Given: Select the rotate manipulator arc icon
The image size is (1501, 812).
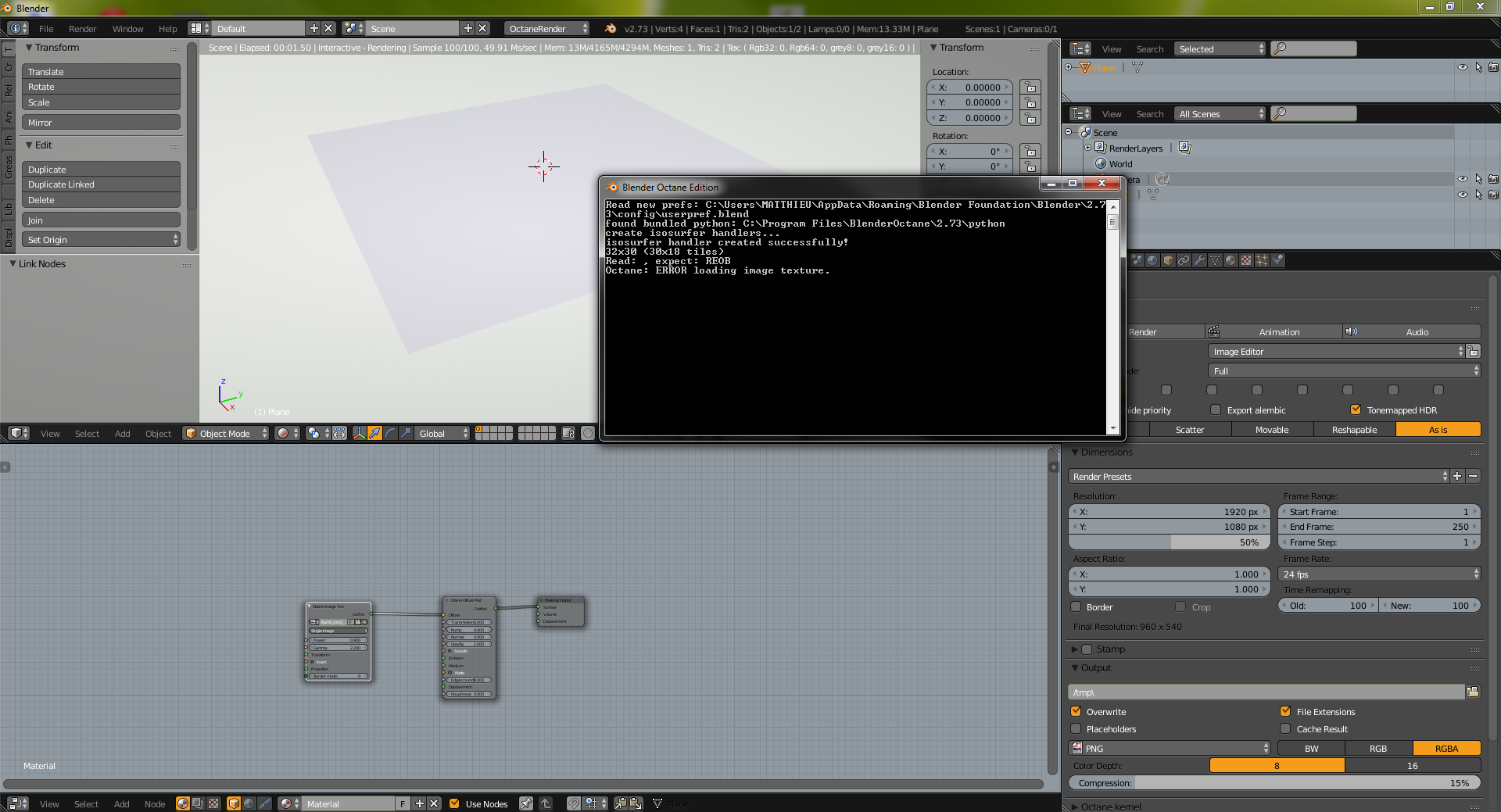Looking at the screenshot, I should coord(390,433).
